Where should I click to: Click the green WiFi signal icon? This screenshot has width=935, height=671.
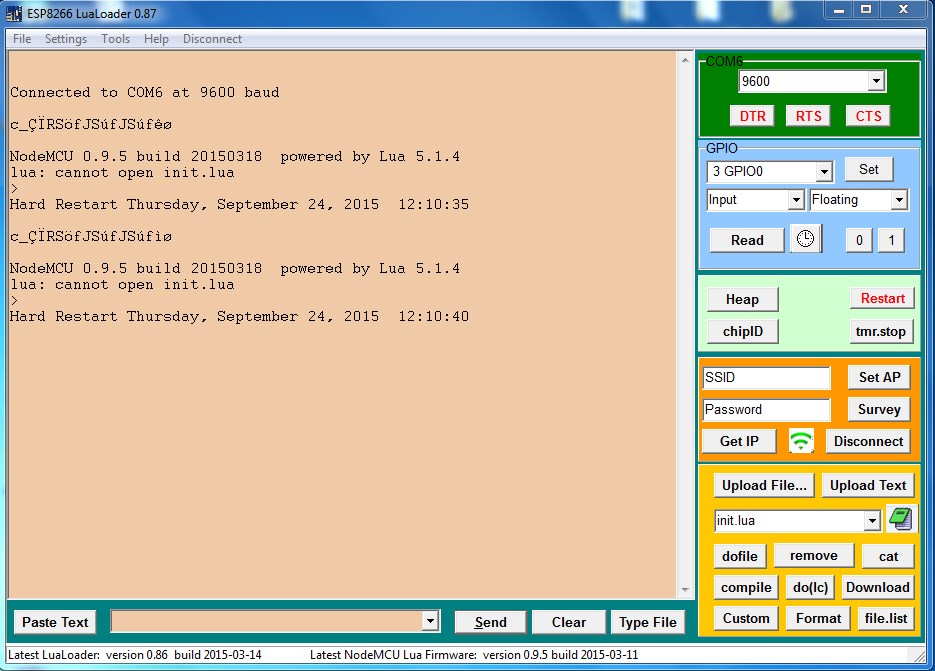tap(801, 441)
